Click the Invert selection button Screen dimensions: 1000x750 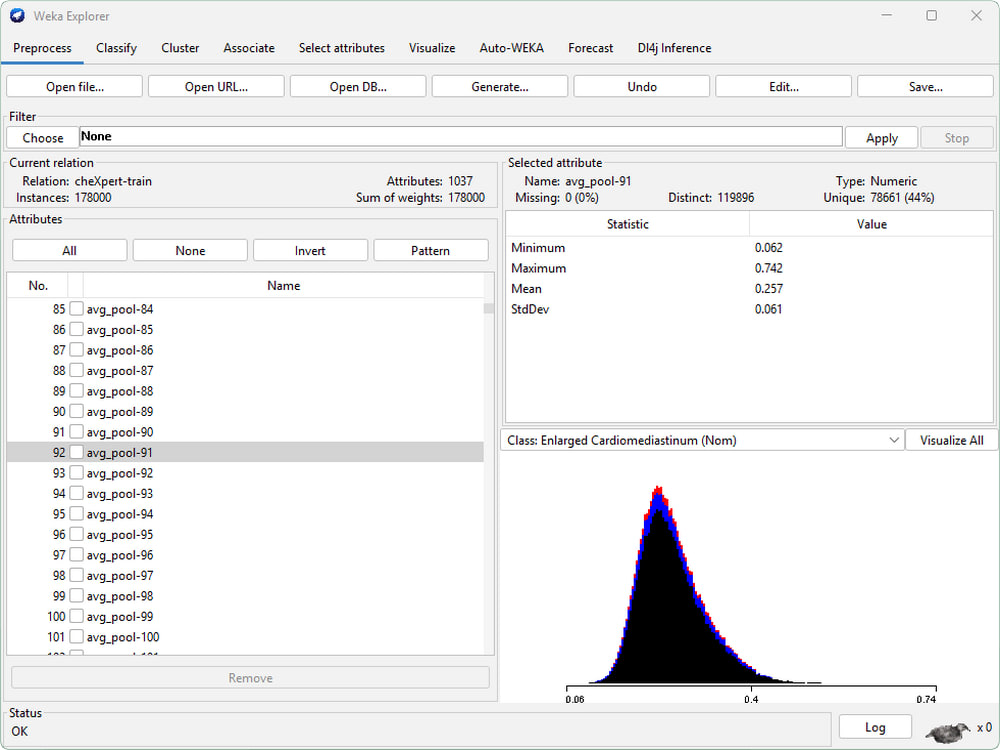point(310,251)
